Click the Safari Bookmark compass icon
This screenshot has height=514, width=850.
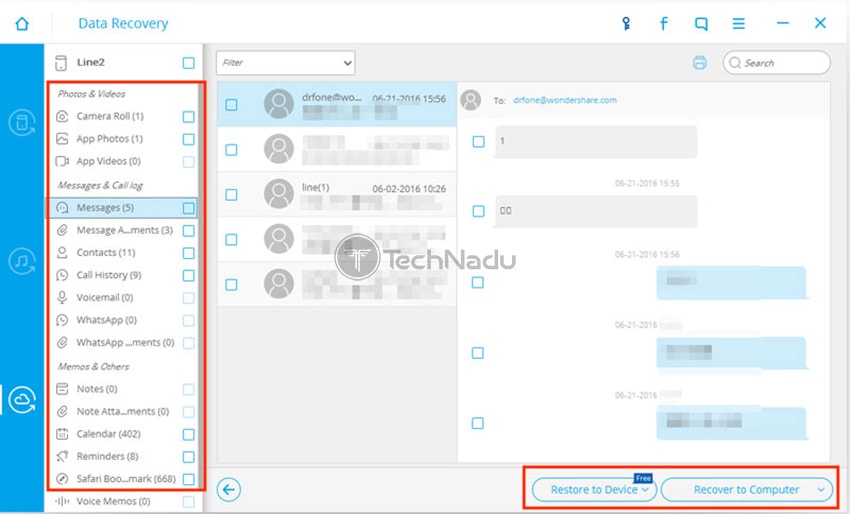(62, 479)
